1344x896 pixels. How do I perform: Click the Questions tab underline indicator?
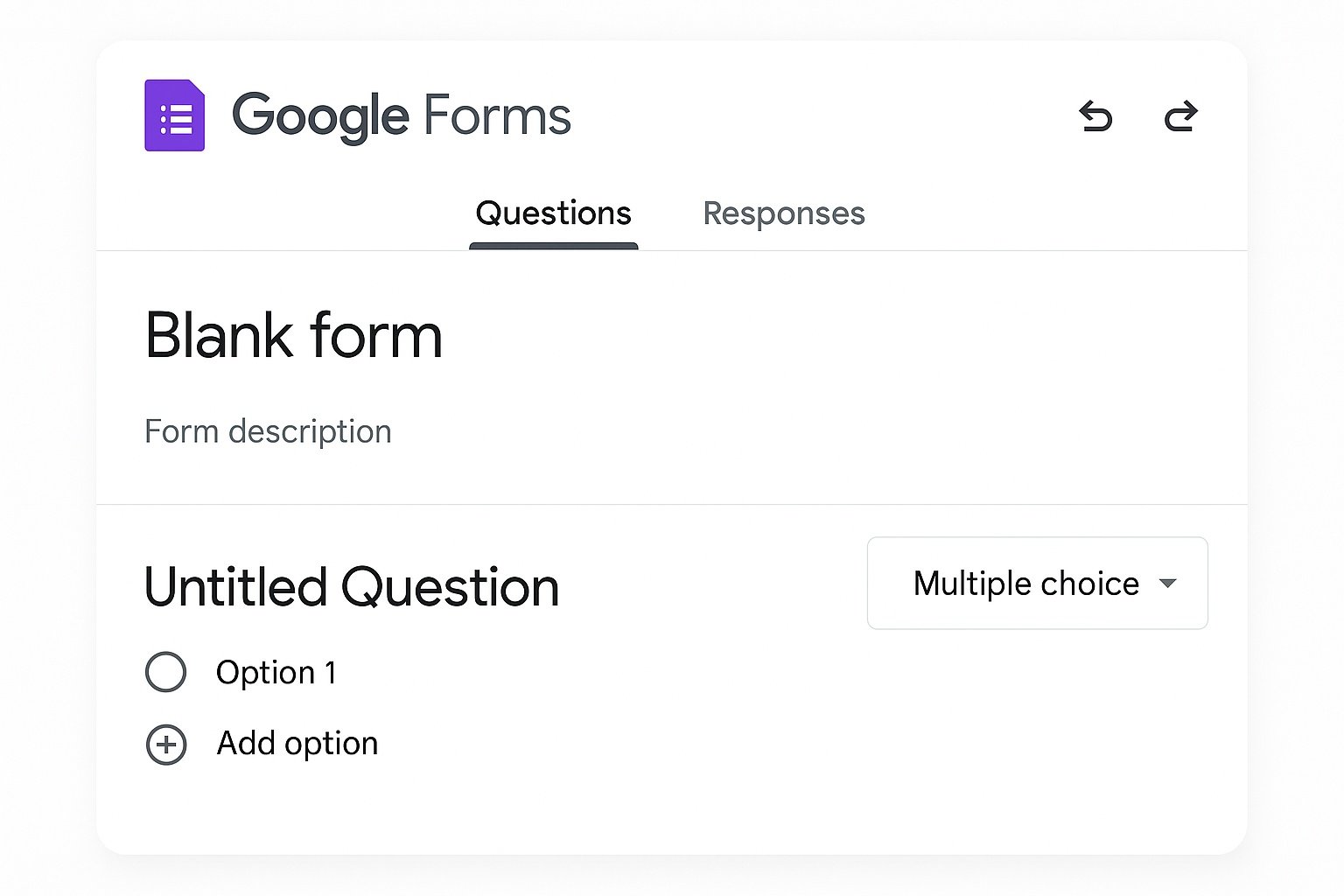552,248
